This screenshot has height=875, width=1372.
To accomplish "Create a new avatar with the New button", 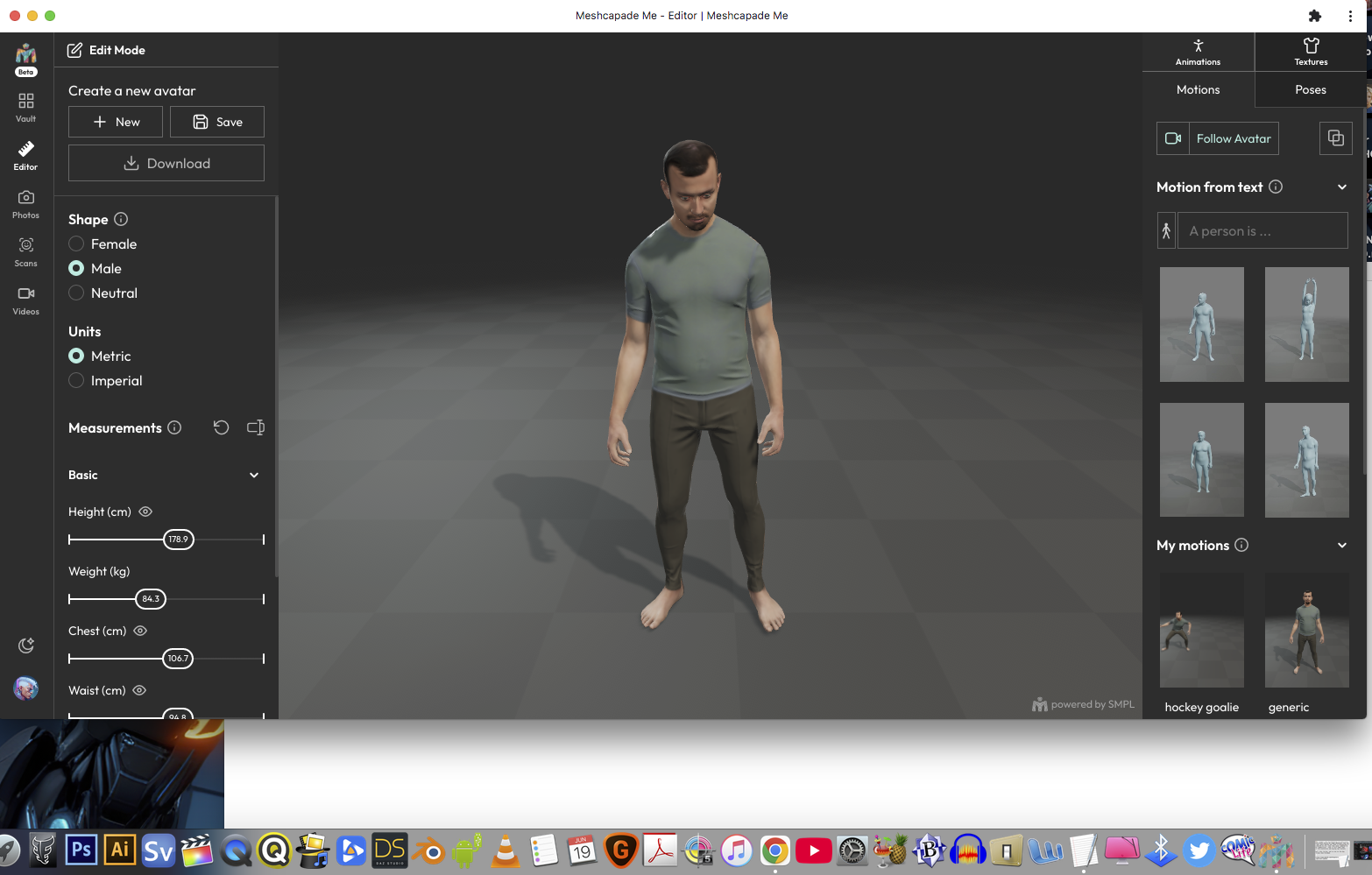I will (115, 122).
